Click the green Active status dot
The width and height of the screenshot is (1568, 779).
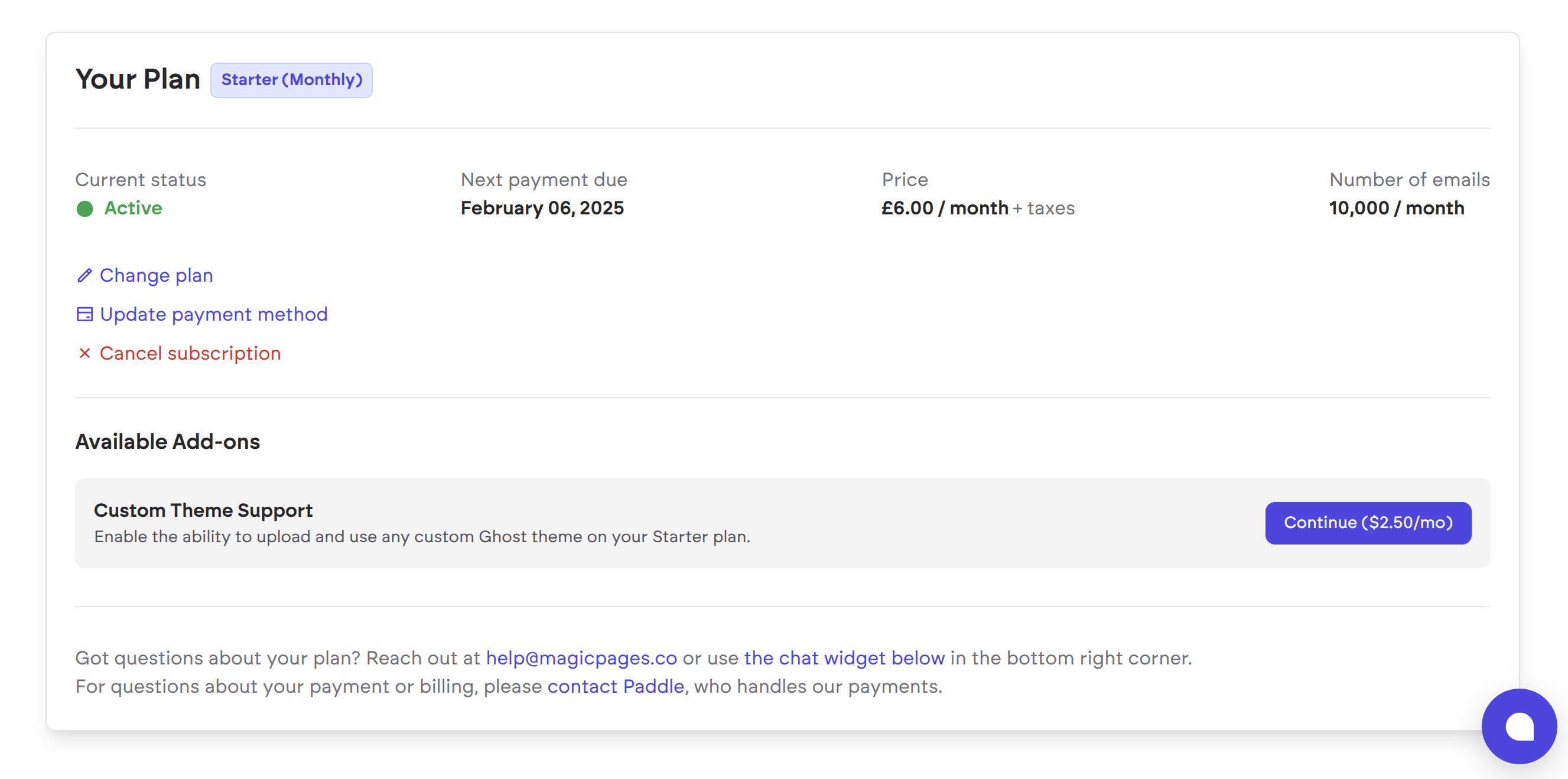pyautogui.click(x=84, y=208)
